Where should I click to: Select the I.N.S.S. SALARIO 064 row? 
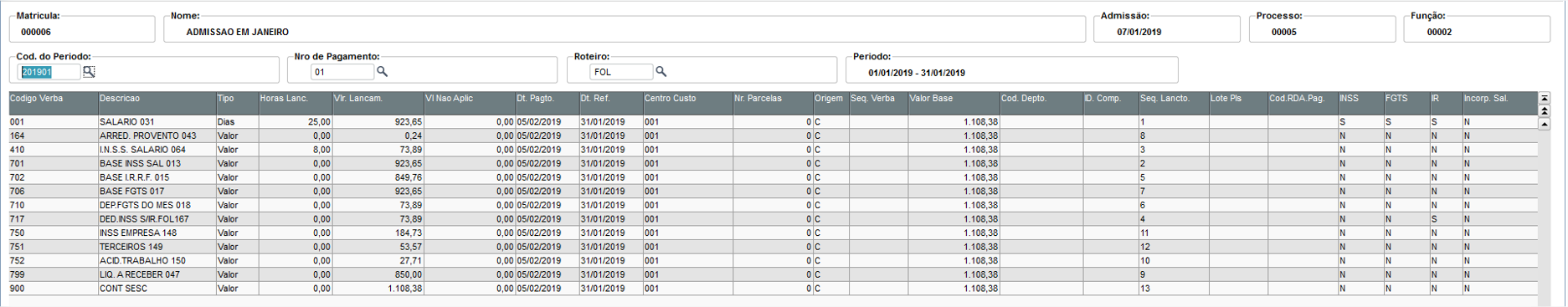pyautogui.click(x=774, y=150)
